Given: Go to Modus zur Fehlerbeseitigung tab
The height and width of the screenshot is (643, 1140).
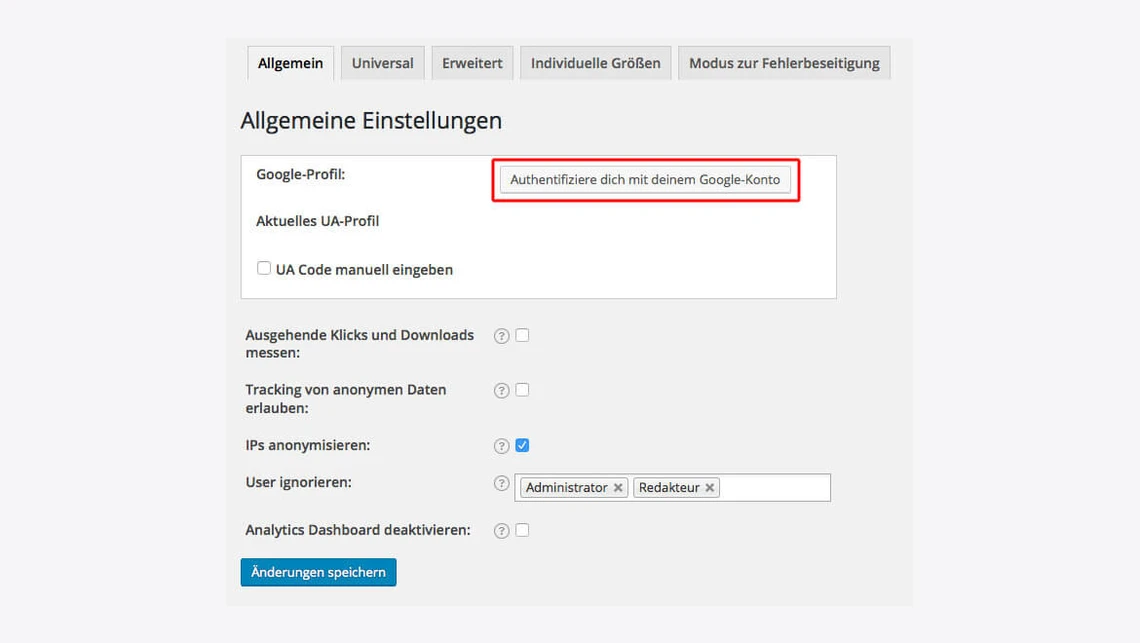Looking at the screenshot, I should [784, 63].
